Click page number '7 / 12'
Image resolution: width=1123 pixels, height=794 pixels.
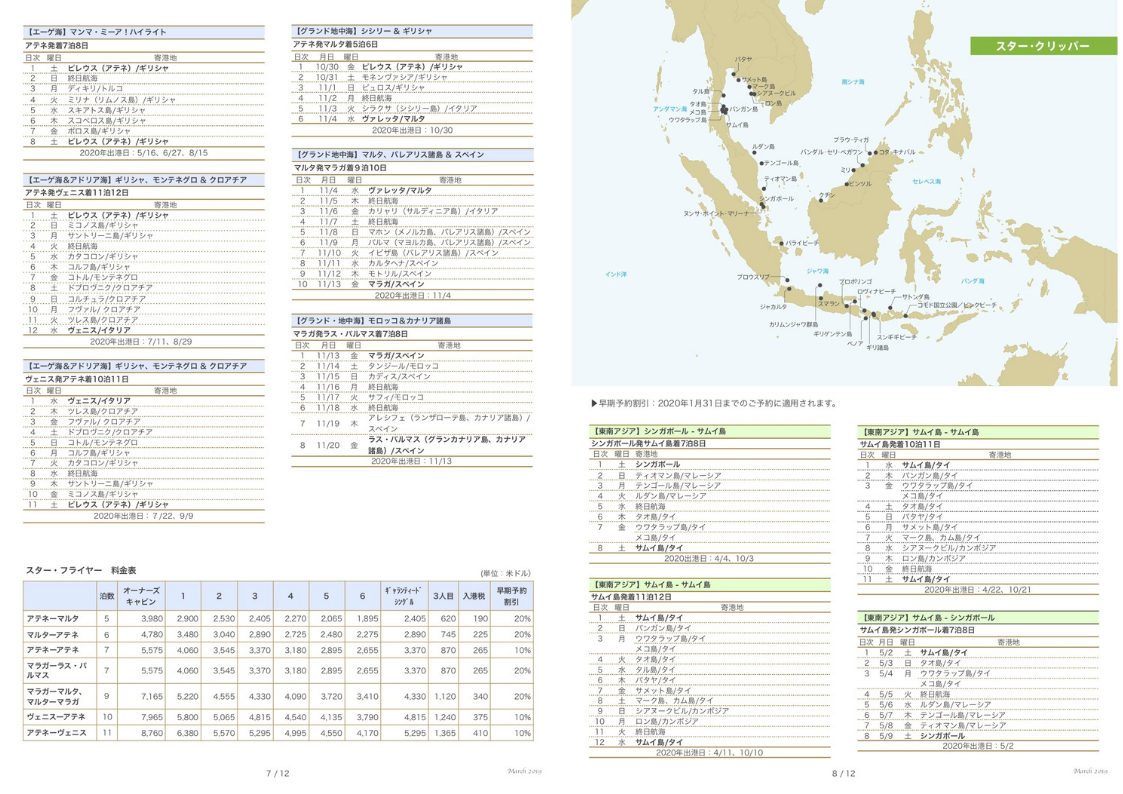pyautogui.click(x=277, y=774)
